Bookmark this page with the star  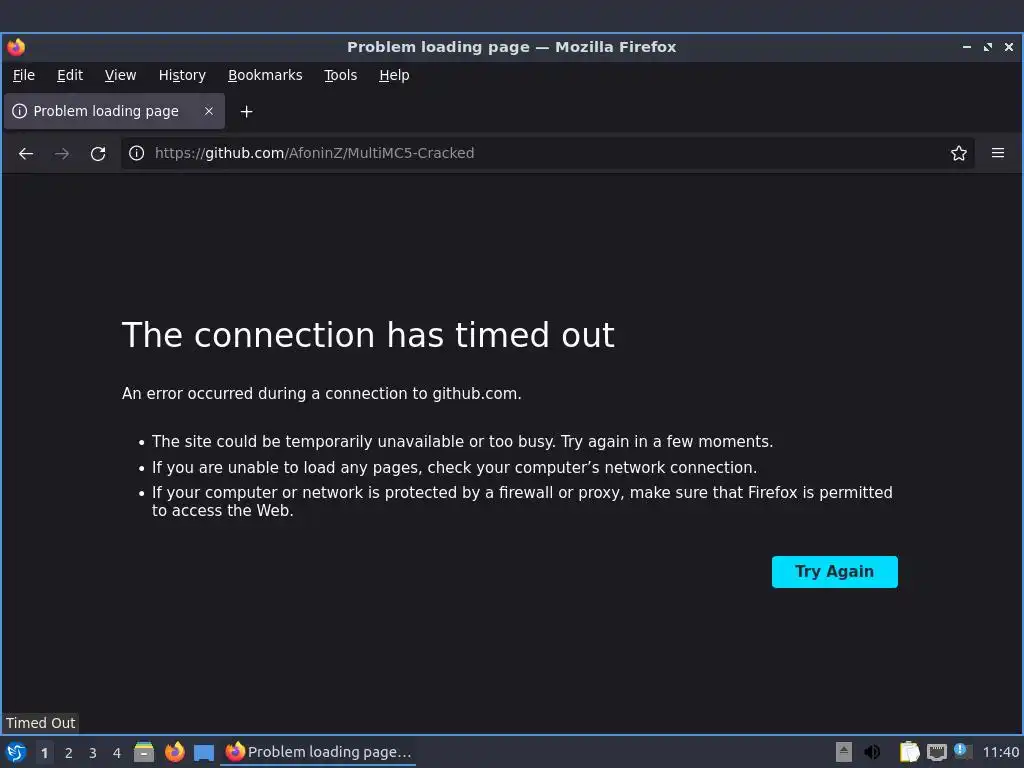[x=958, y=153]
